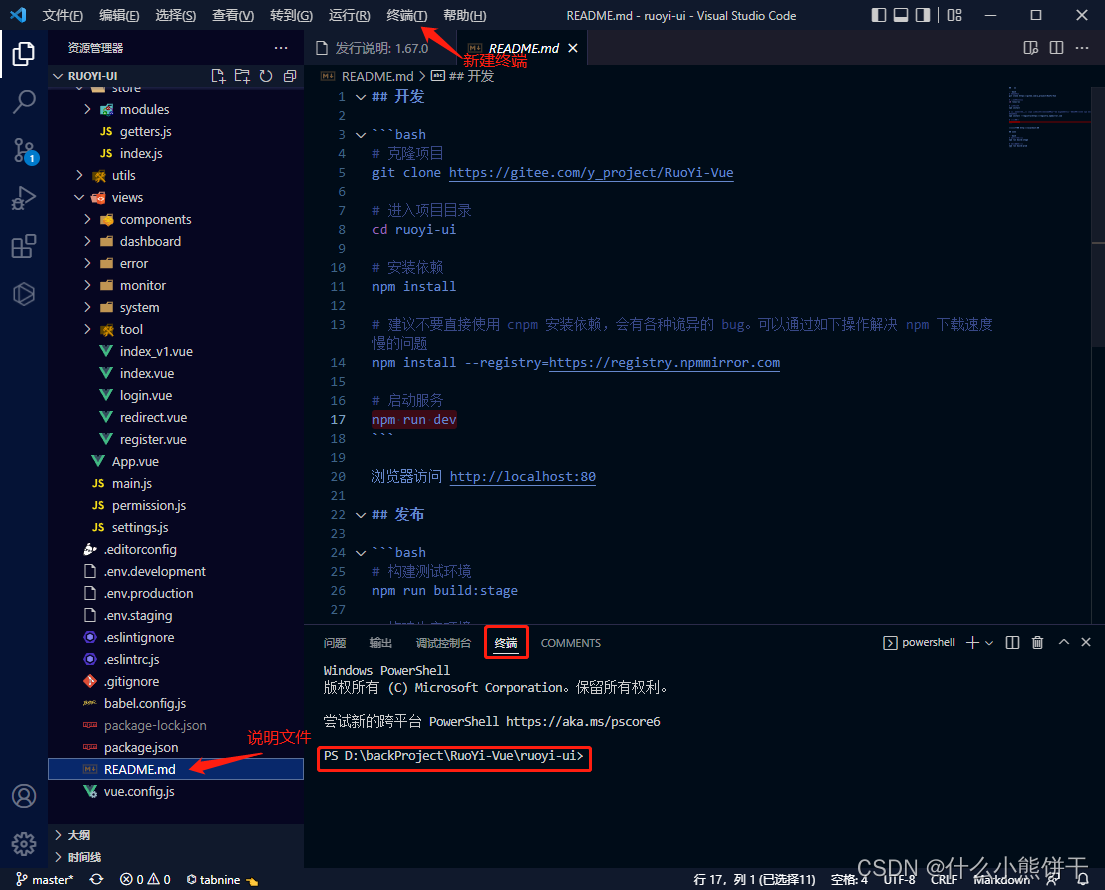Click master* branch in status bar
This screenshot has height=890, width=1105.
point(44,879)
